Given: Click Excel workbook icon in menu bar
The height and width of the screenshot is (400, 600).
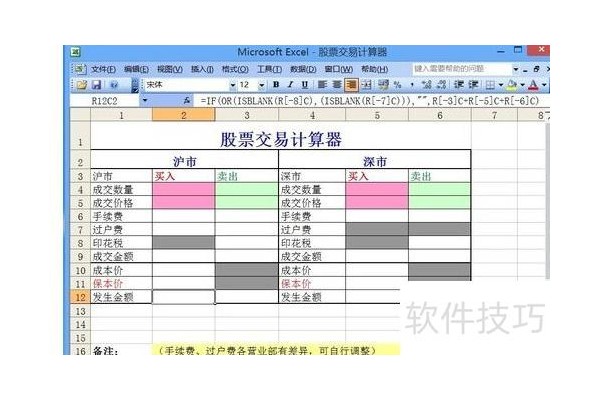Looking at the screenshot, I should pos(79,69).
